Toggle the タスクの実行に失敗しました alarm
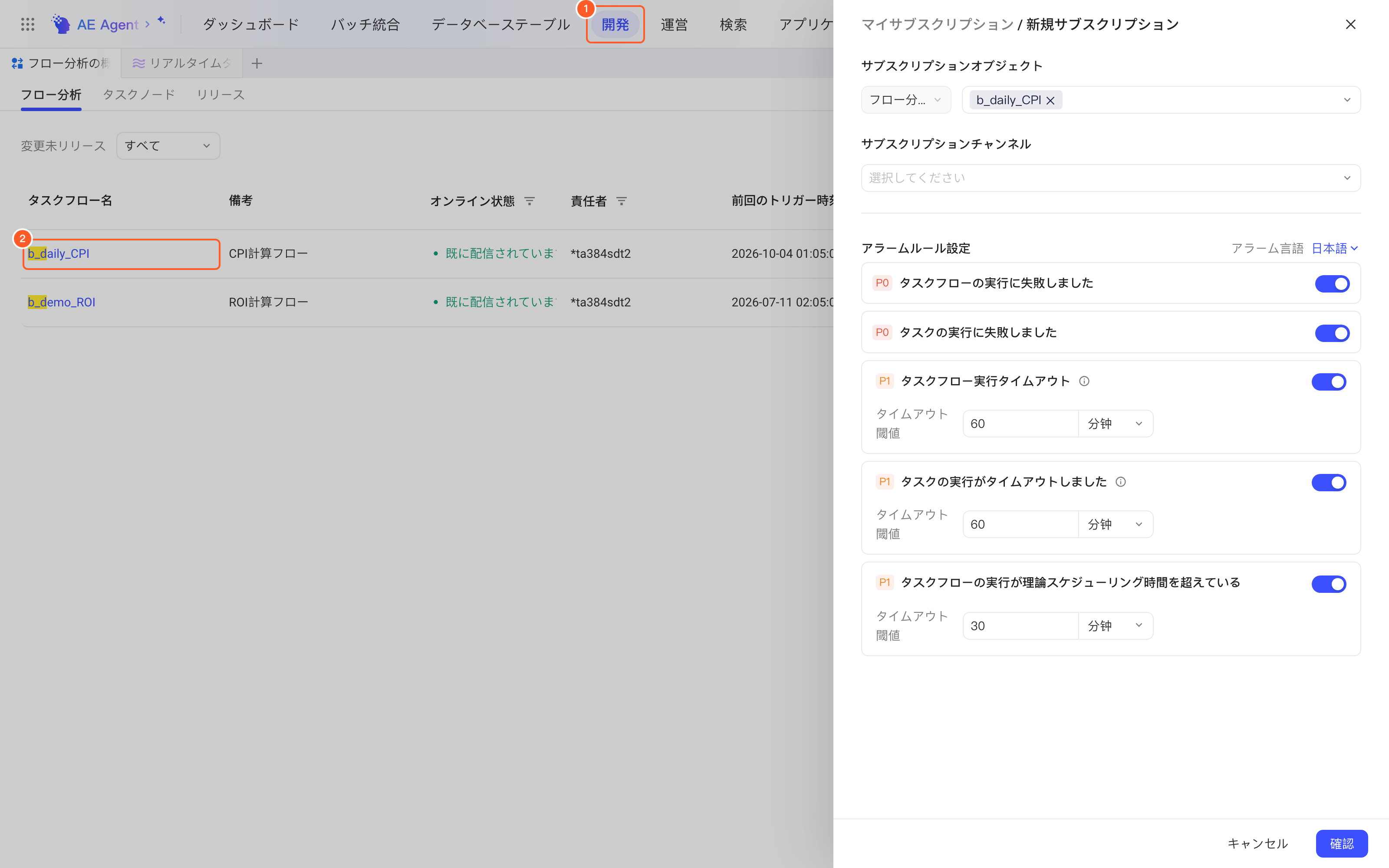The height and width of the screenshot is (868, 1389). [x=1332, y=333]
